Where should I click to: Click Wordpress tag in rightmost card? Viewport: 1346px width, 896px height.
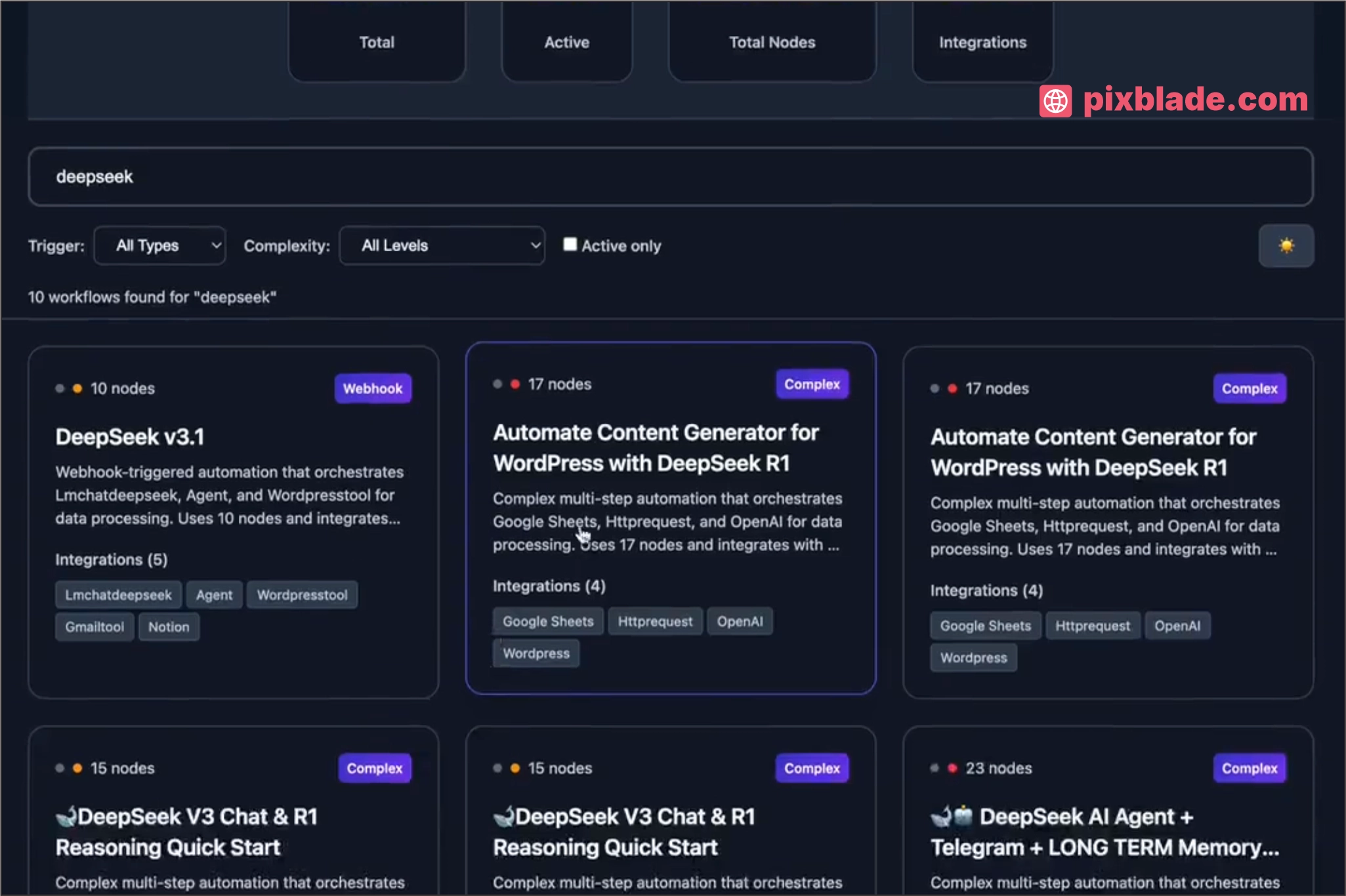click(973, 658)
